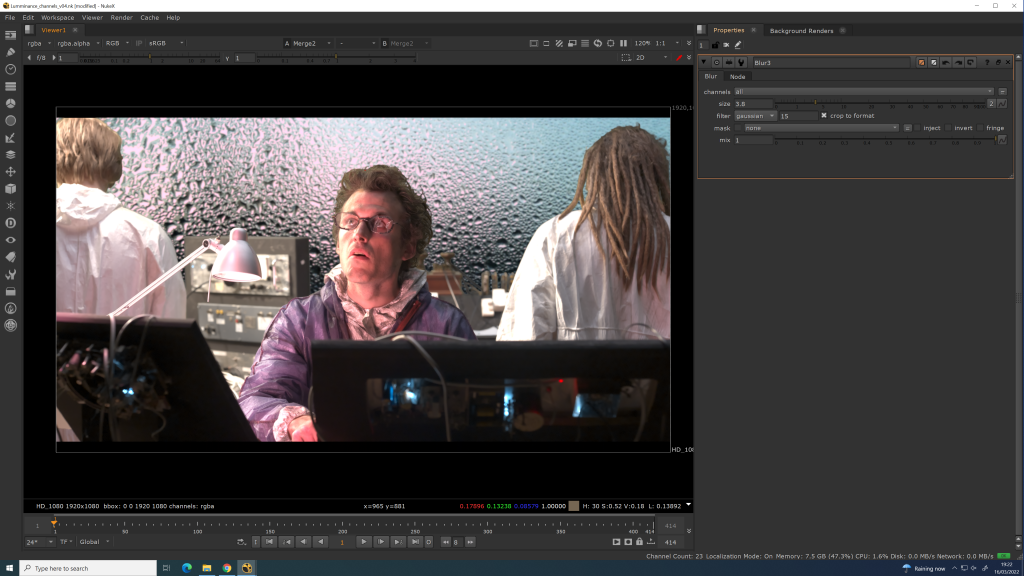Open the rgba.alpha channel dropdown

click(78, 43)
